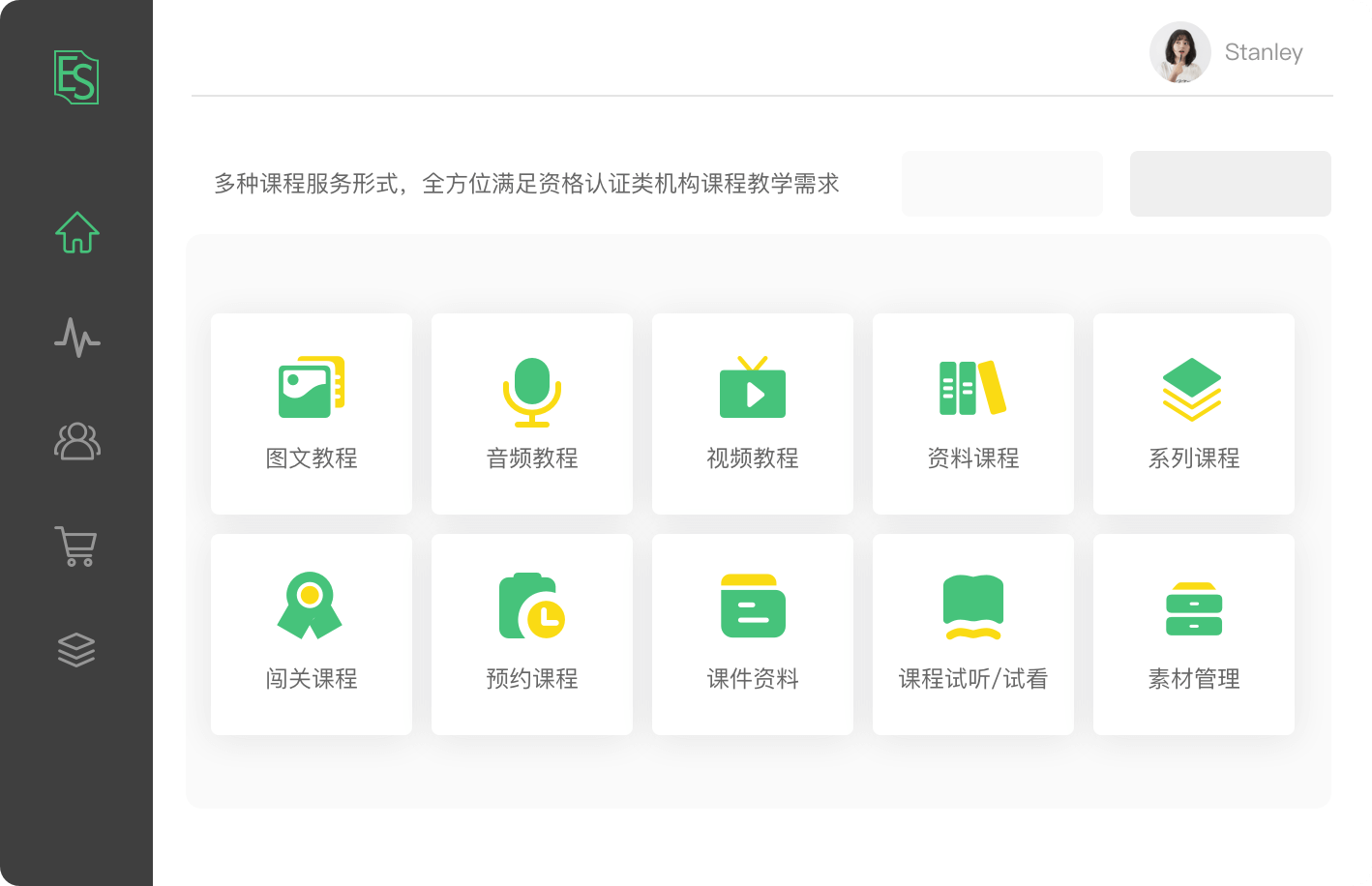Click the larger gray button at top right
This screenshot has height=886, width=1372.
tap(1230, 183)
